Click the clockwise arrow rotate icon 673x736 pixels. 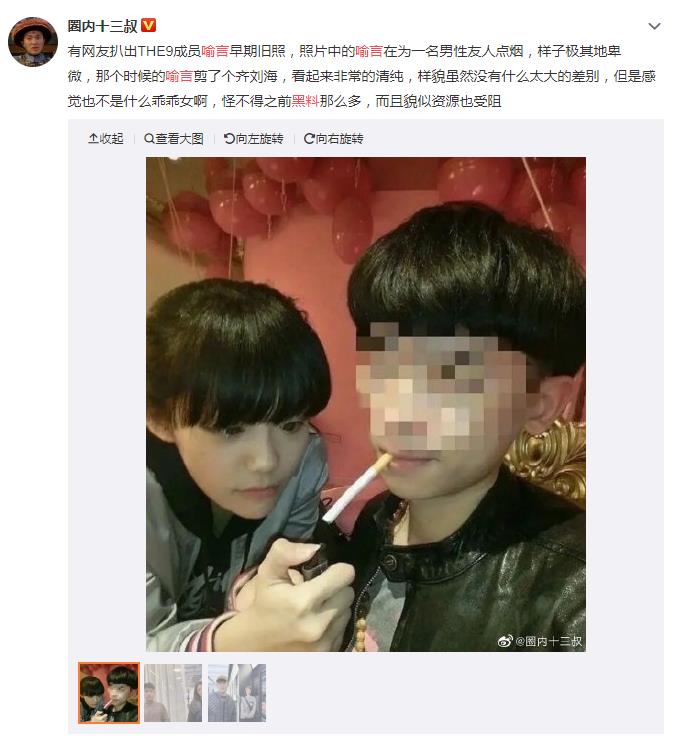(x=309, y=138)
